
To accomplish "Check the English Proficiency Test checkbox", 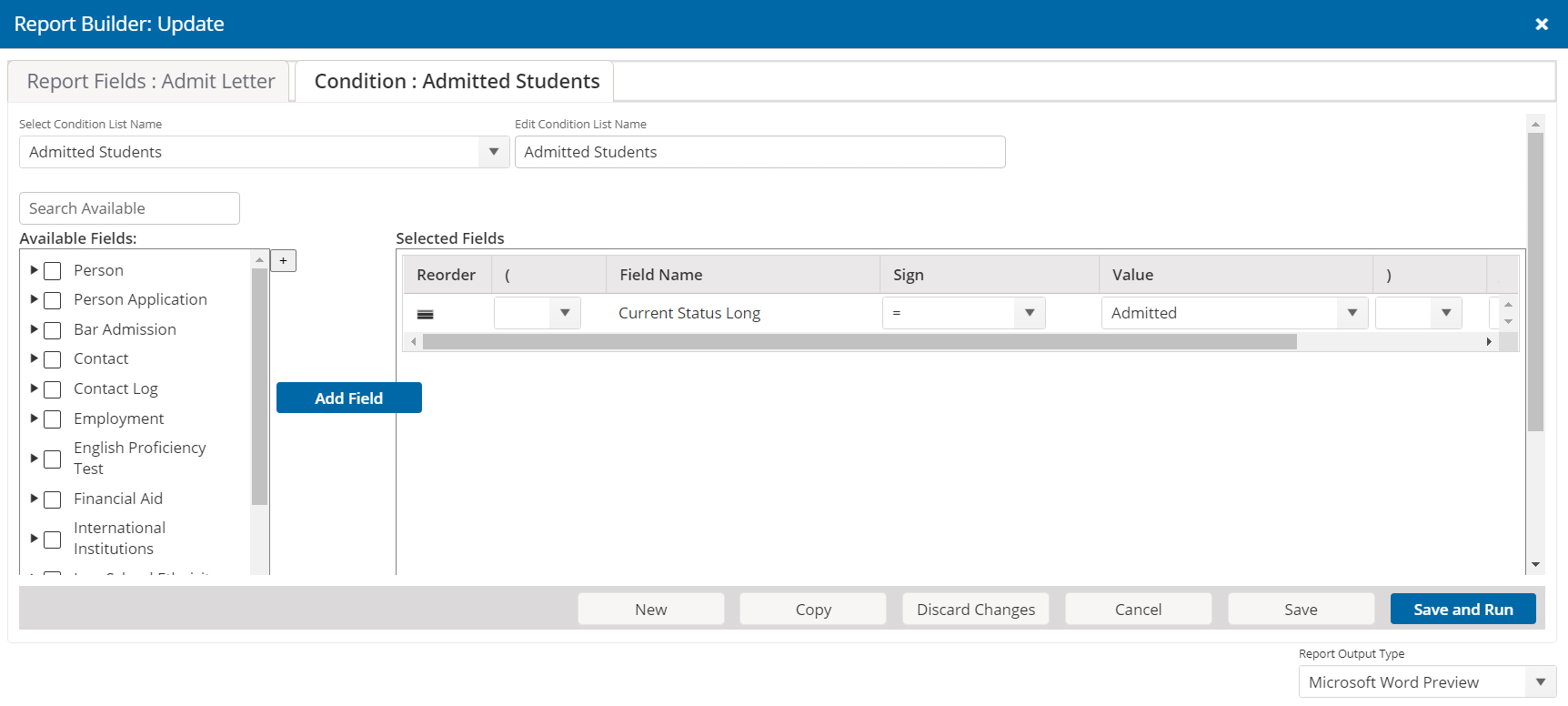I will coord(53,459).
